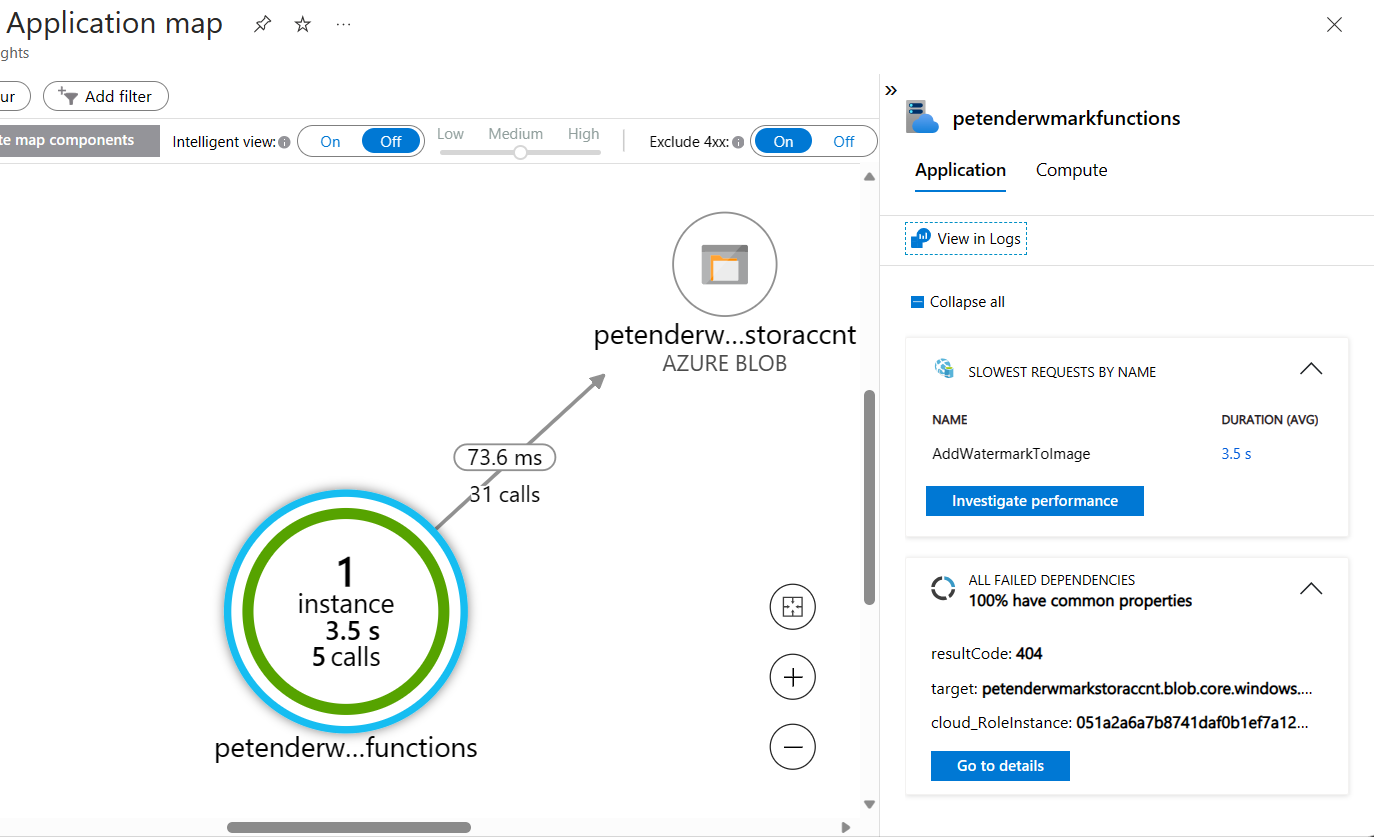Mark Application map as favorite with star

[x=303, y=24]
